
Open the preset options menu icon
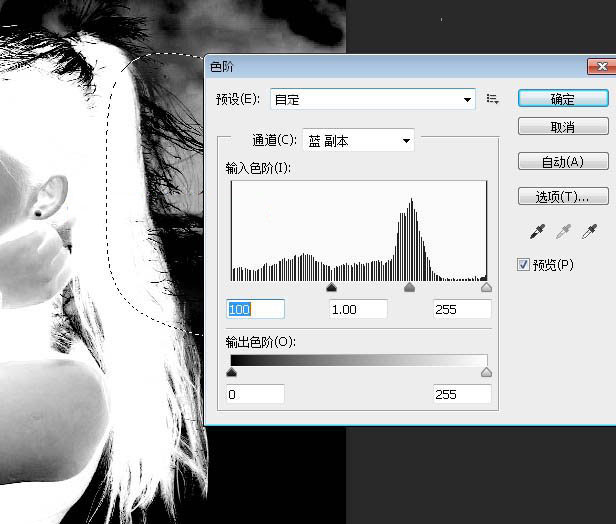point(492,99)
